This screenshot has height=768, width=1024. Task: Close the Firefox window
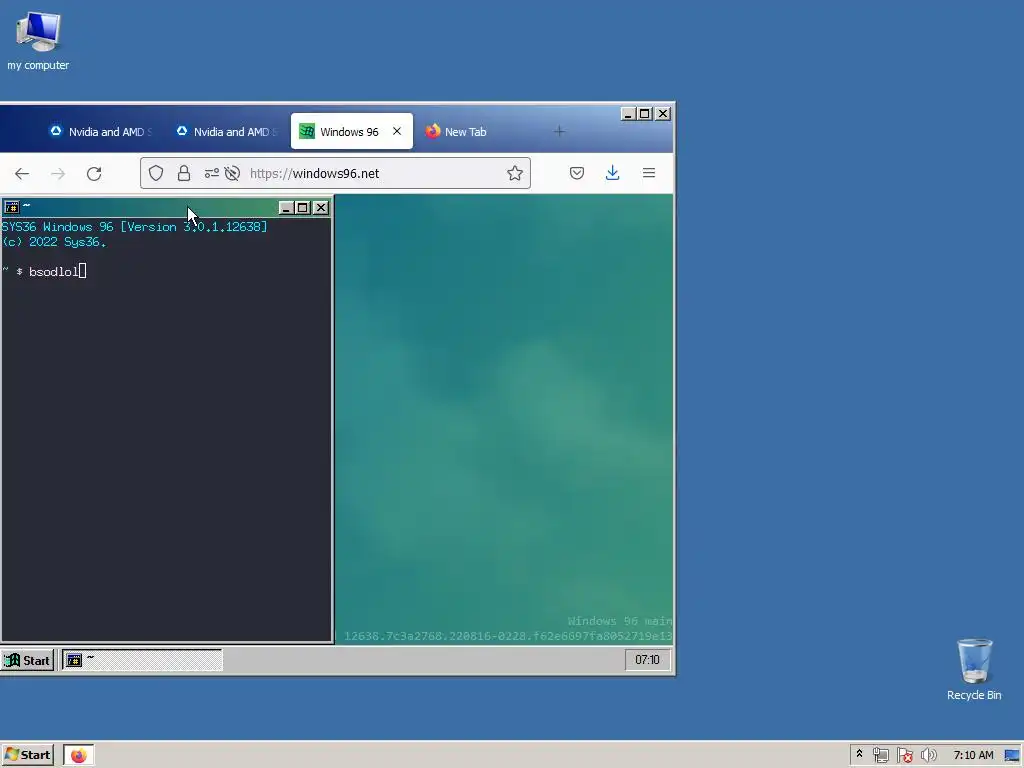pos(662,114)
